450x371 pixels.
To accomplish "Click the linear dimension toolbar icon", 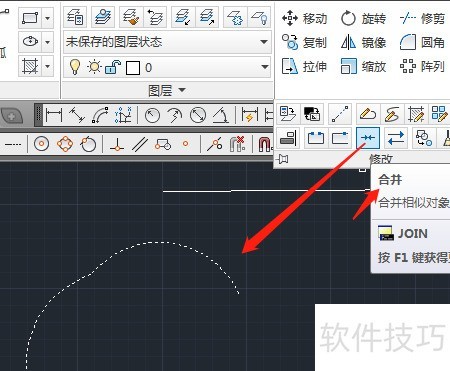I will point(54,115).
